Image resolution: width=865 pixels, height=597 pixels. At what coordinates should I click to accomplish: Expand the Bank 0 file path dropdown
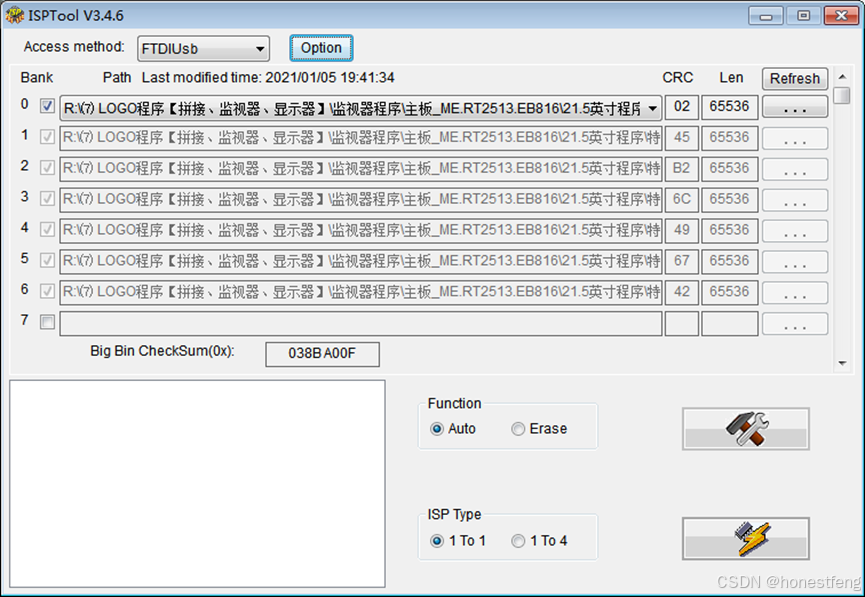(x=652, y=106)
